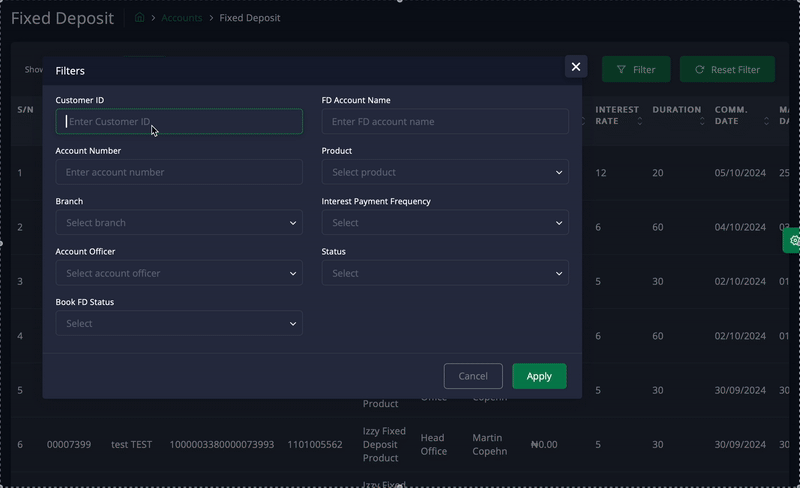Screen dimensions: 800x488
Task: Expand the Account Officer dropdown
Action: tap(179, 273)
